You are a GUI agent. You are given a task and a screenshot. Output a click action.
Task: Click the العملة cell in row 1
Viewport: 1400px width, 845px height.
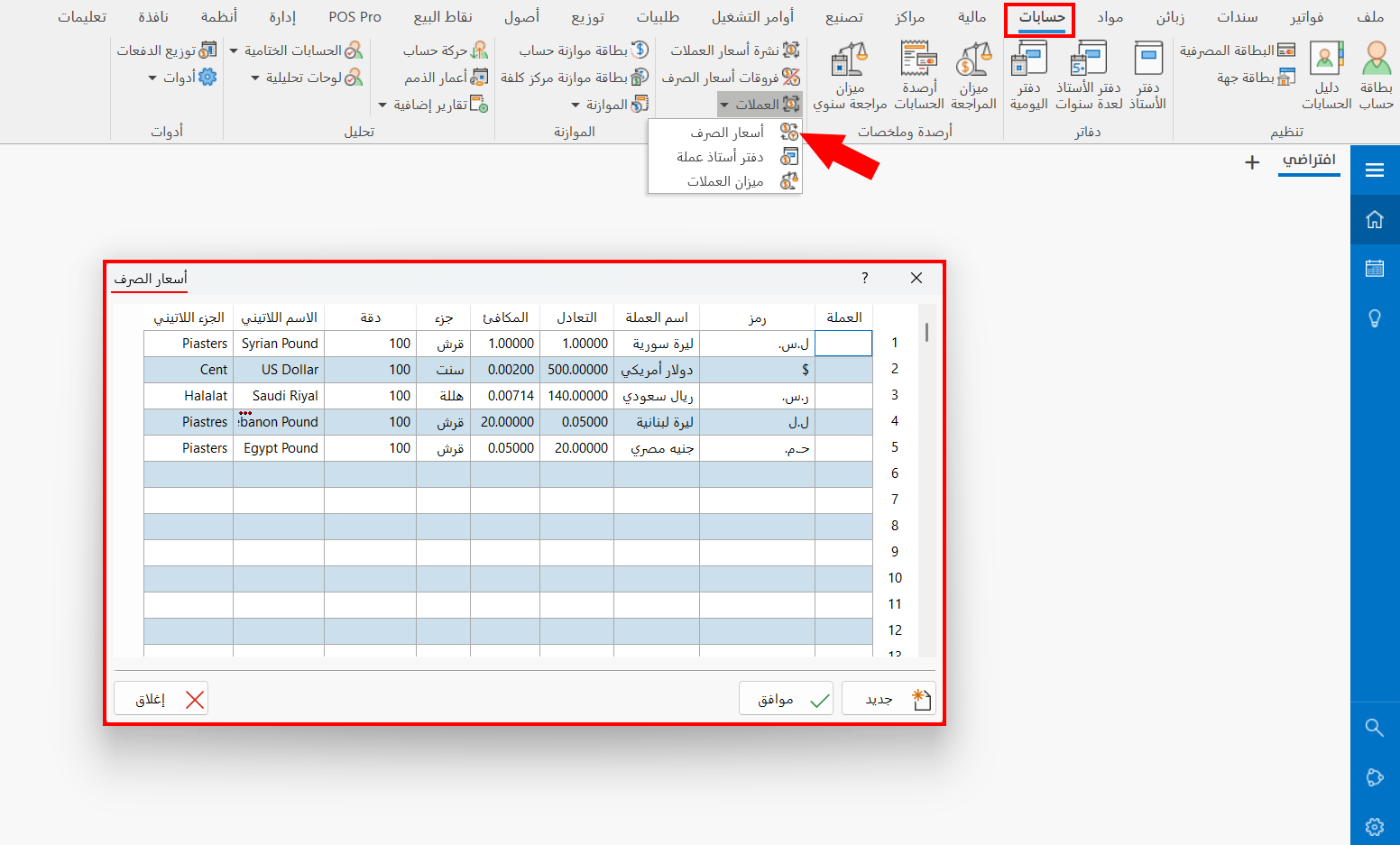tap(843, 344)
